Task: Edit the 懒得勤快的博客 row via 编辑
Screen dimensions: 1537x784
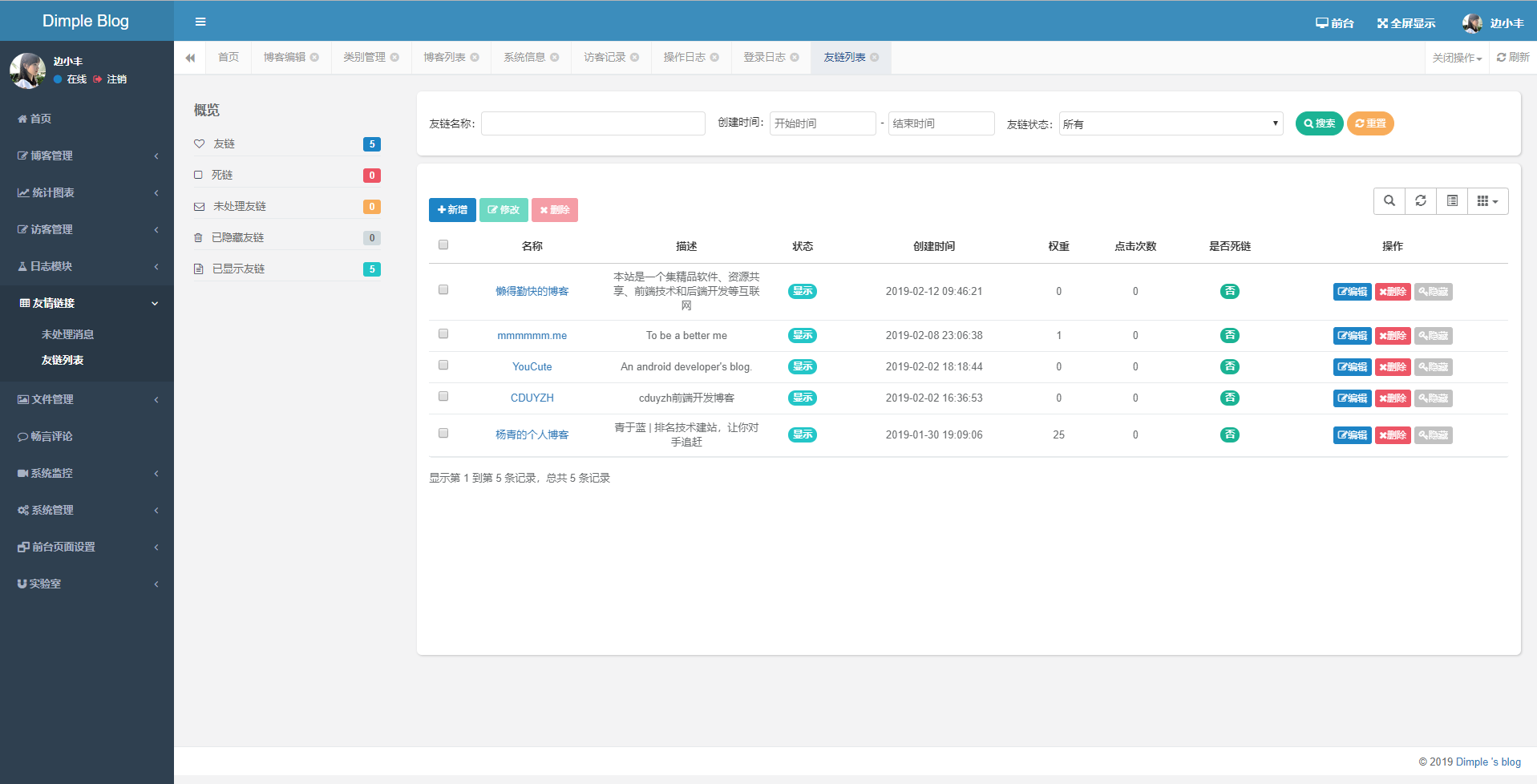Action: click(1353, 292)
